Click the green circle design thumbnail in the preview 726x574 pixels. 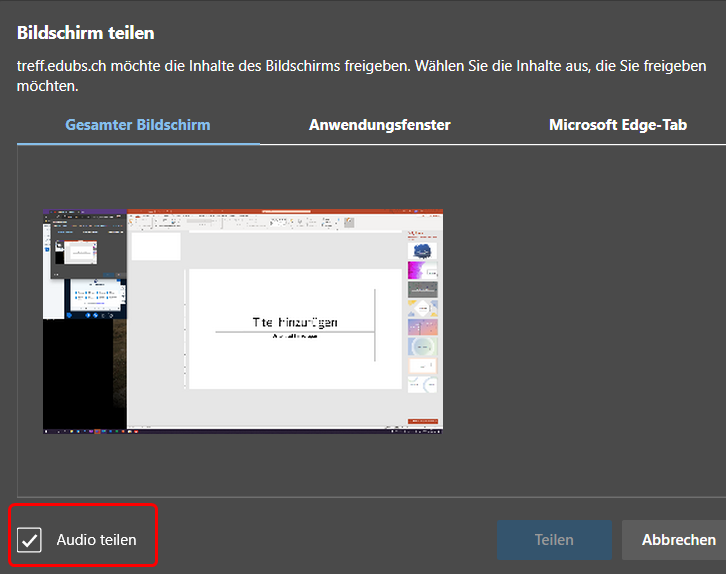click(422, 347)
